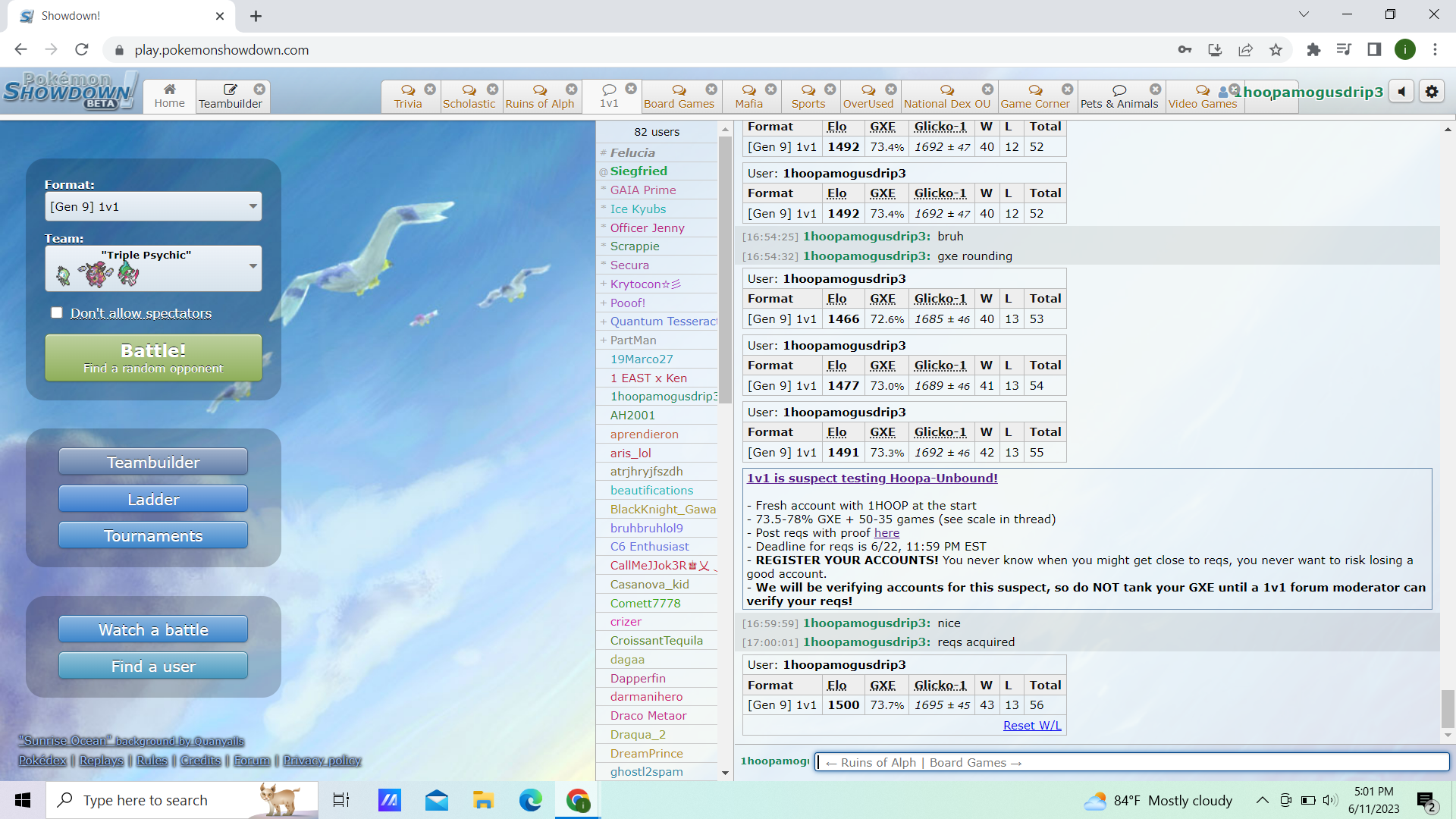The height and width of the screenshot is (819, 1456).
Task: Close the Game Corner tab
Action: pos(1068,89)
